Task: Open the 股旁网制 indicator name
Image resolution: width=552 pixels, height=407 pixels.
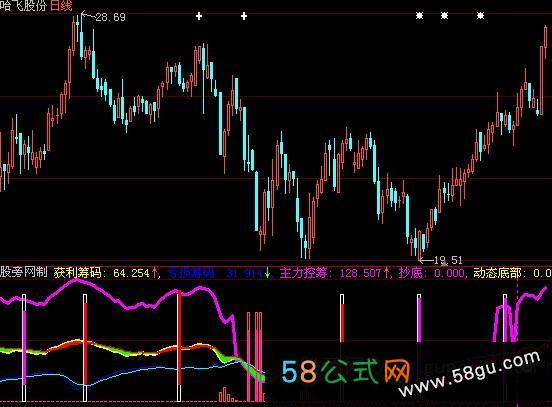Action: pos(23,273)
